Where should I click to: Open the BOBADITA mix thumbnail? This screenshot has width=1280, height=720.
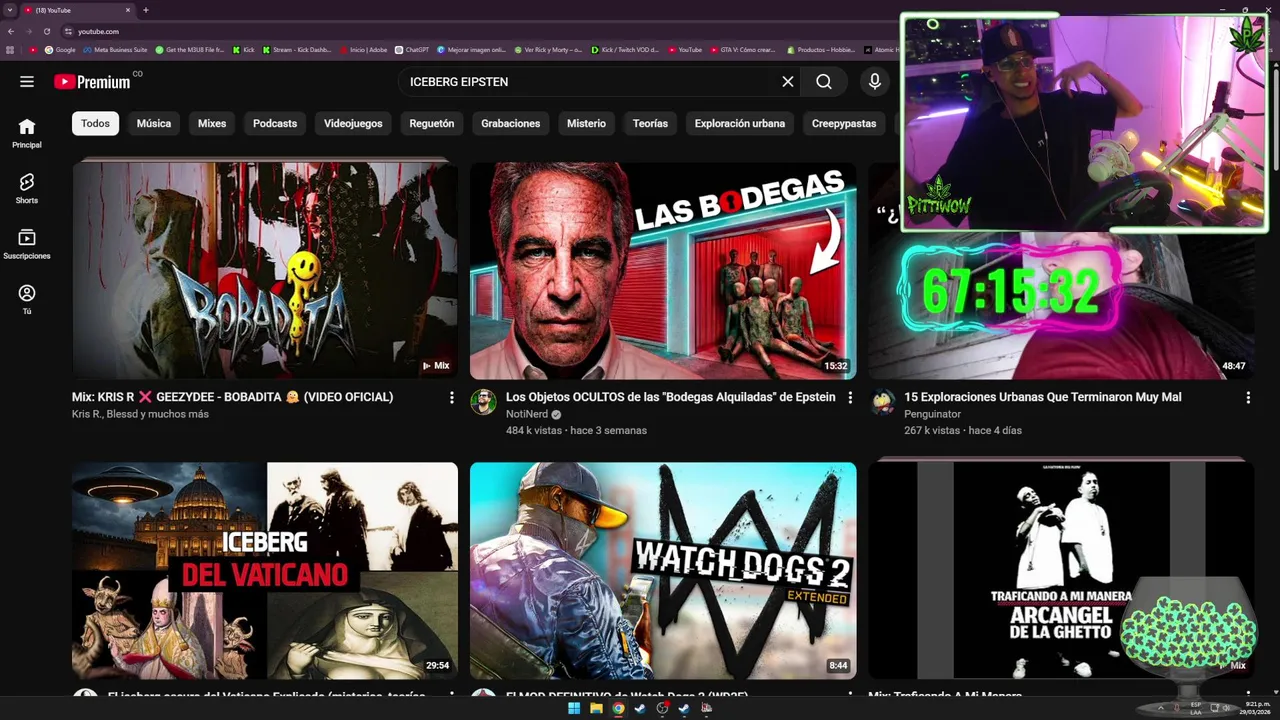[265, 270]
